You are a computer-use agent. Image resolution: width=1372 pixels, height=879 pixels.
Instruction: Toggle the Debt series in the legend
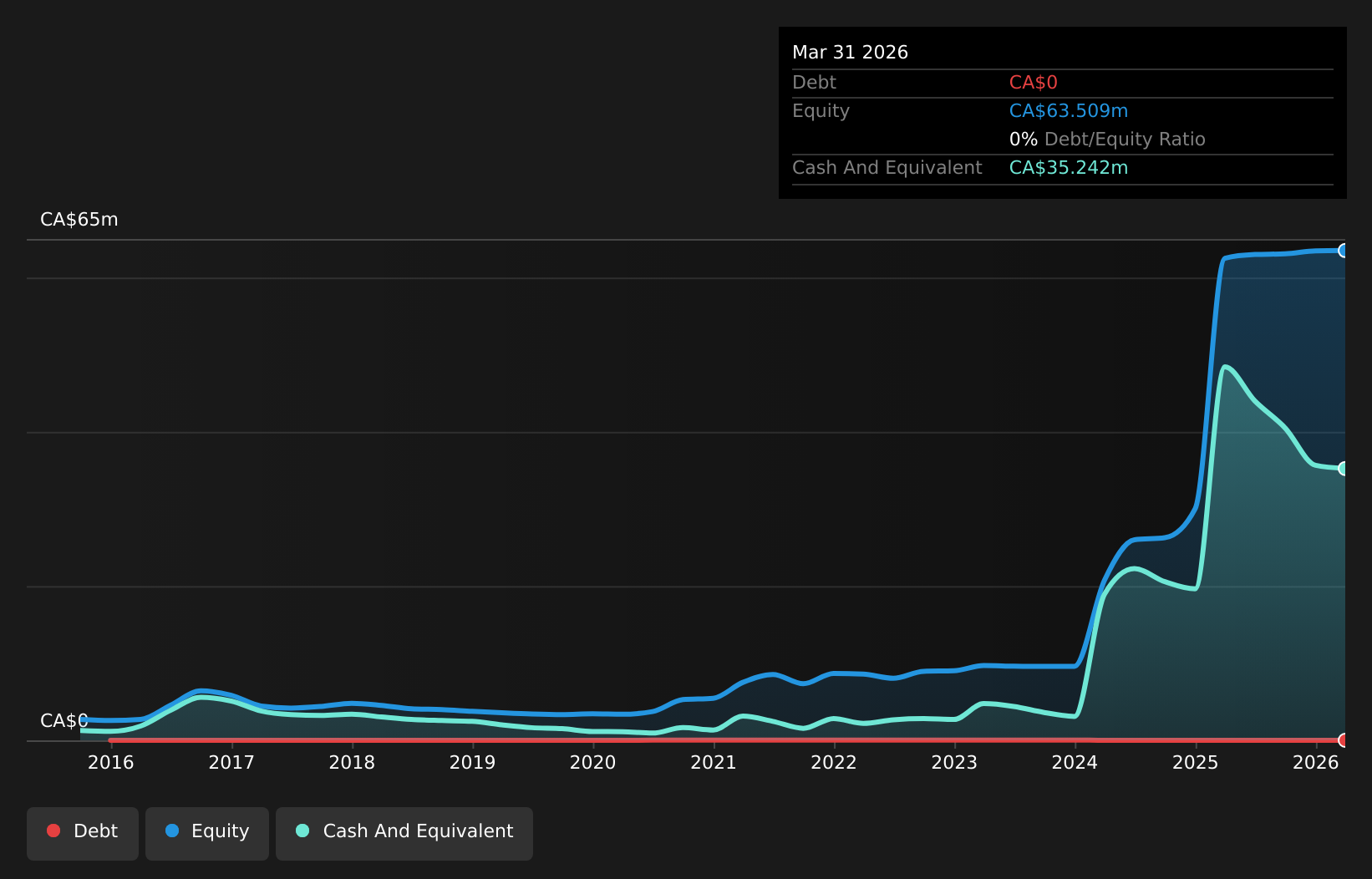pyautogui.click(x=83, y=833)
